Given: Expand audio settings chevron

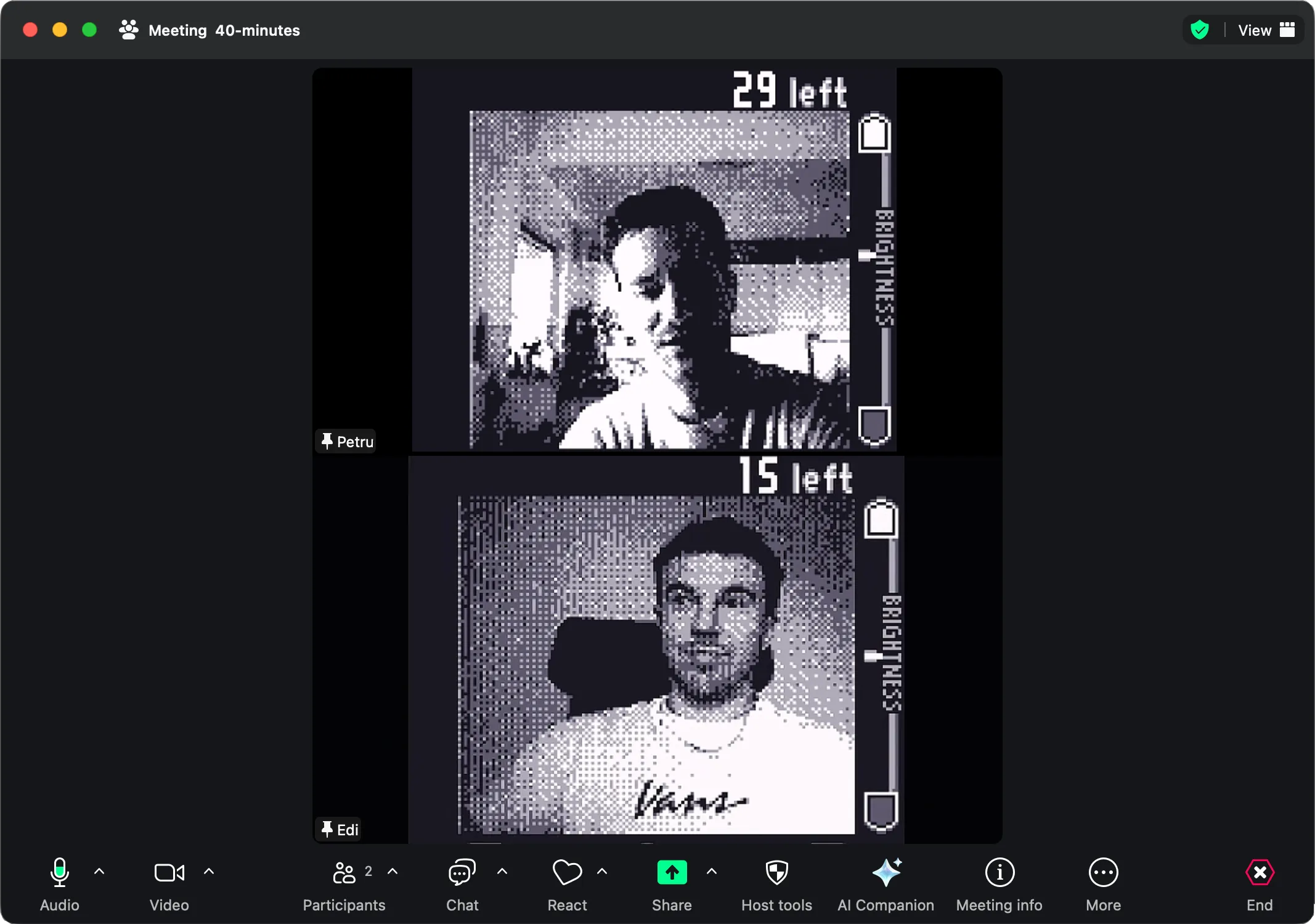Looking at the screenshot, I should tap(99, 872).
